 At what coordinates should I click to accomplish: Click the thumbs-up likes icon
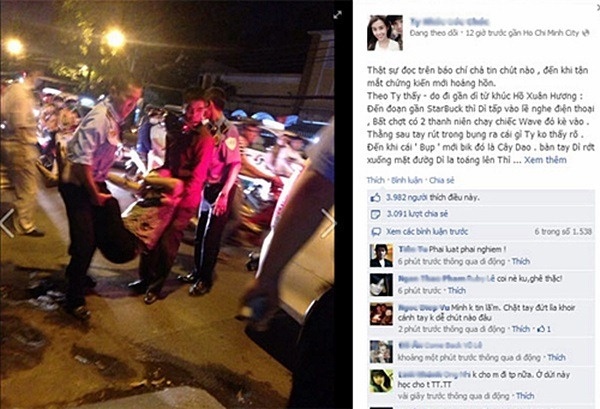376,197
